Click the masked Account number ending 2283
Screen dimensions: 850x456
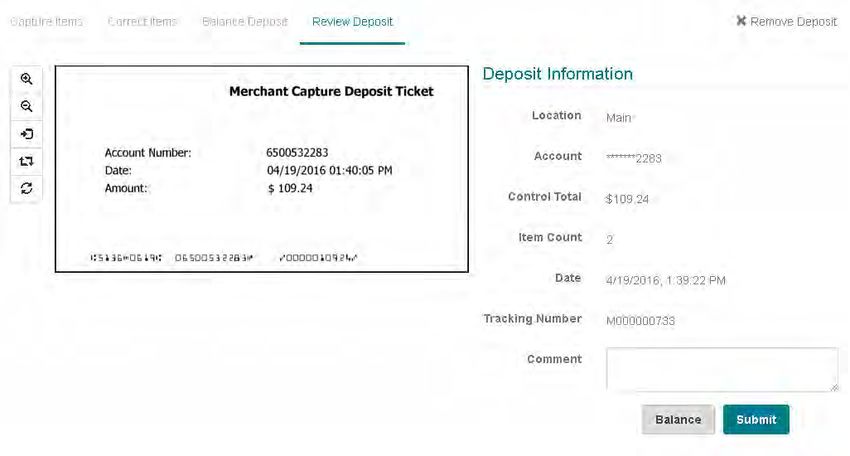[634, 158]
